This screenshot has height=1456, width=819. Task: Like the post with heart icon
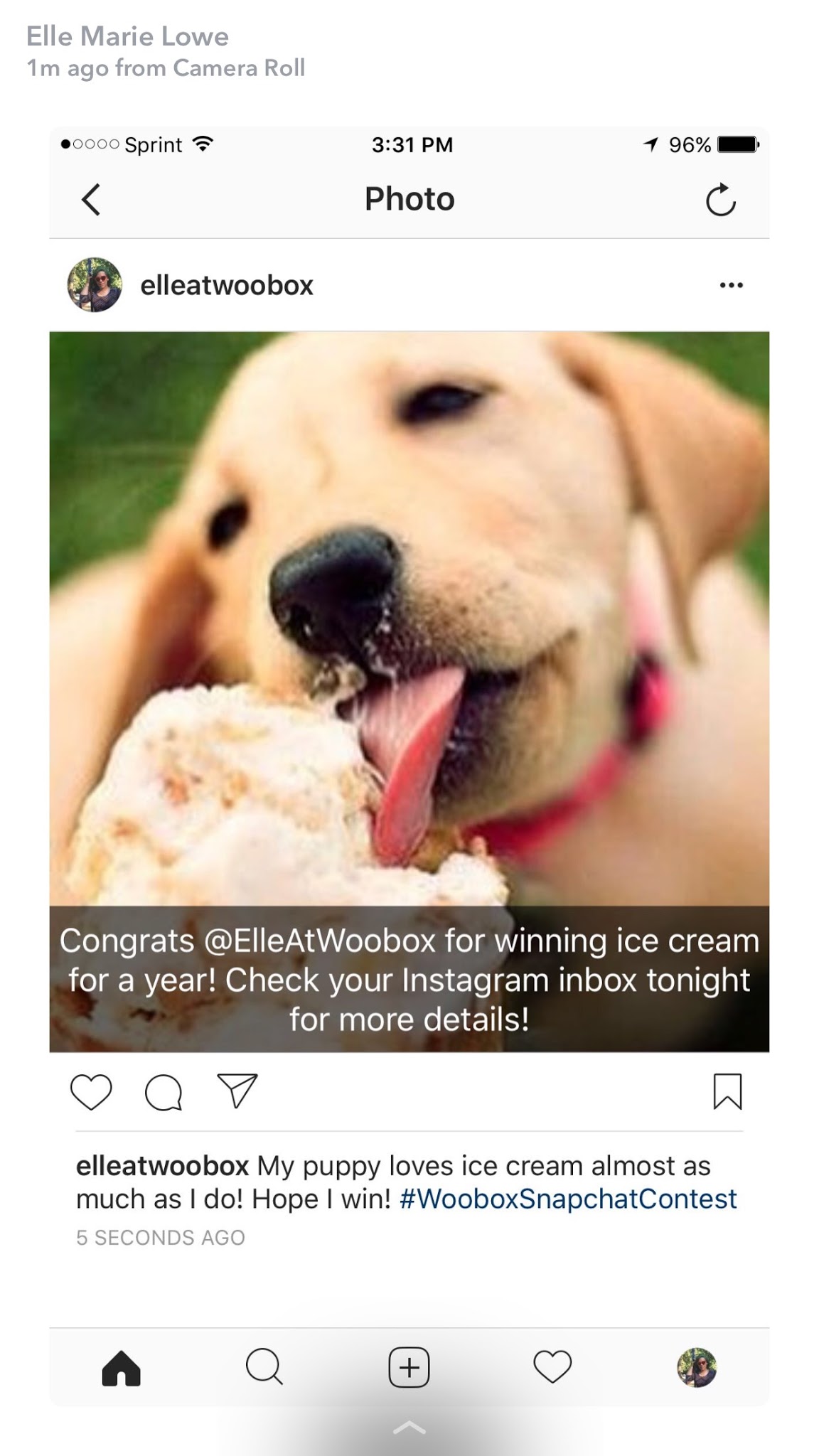coord(91,1091)
